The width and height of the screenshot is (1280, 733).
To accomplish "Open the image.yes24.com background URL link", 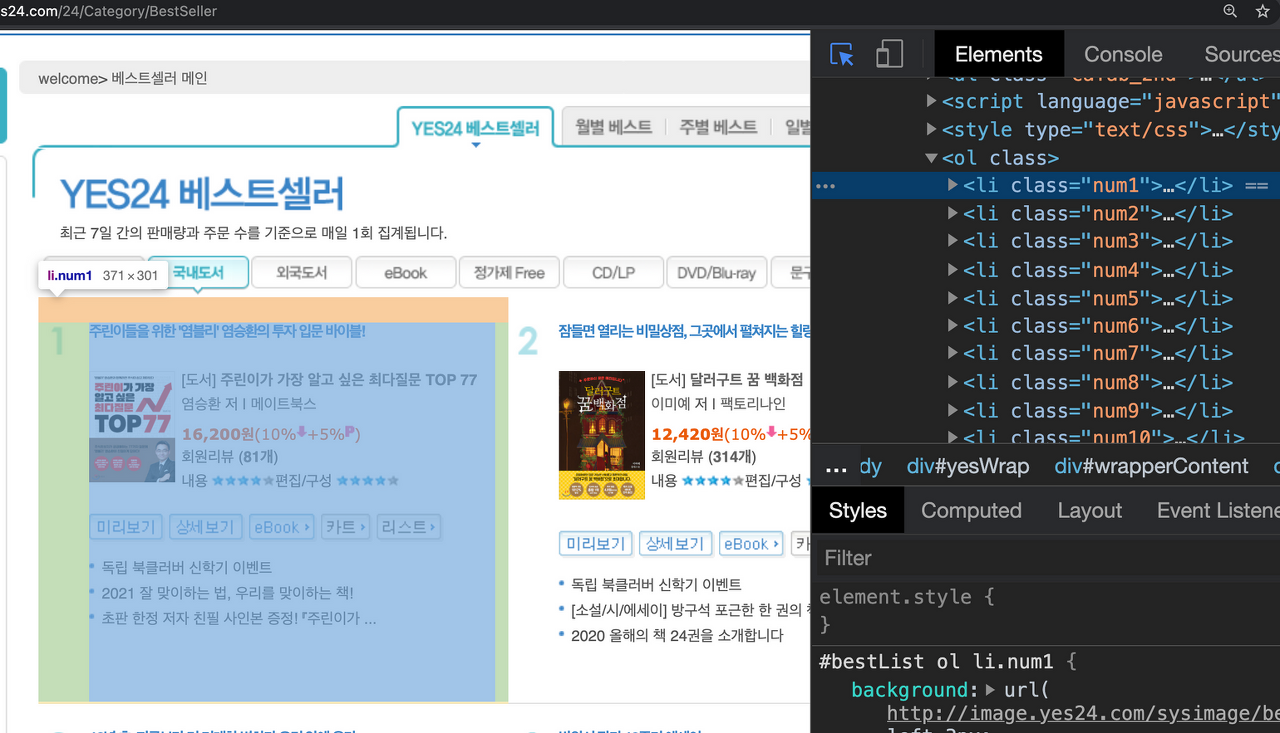I will (x=1083, y=713).
